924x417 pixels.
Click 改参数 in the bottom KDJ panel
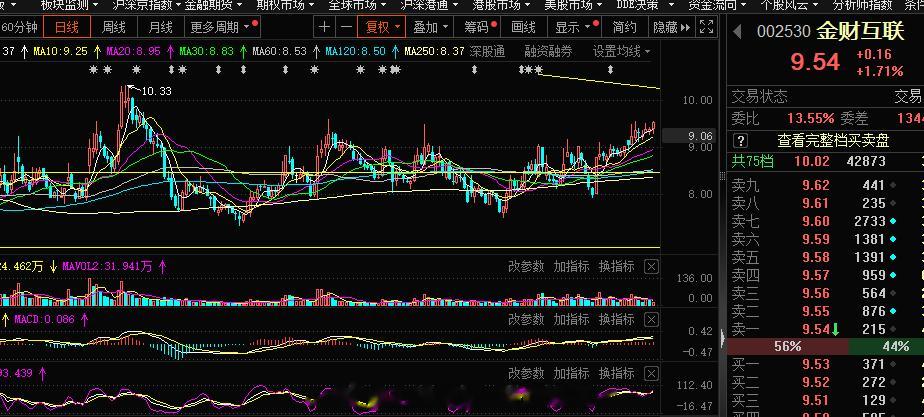(x=526, y=373)
